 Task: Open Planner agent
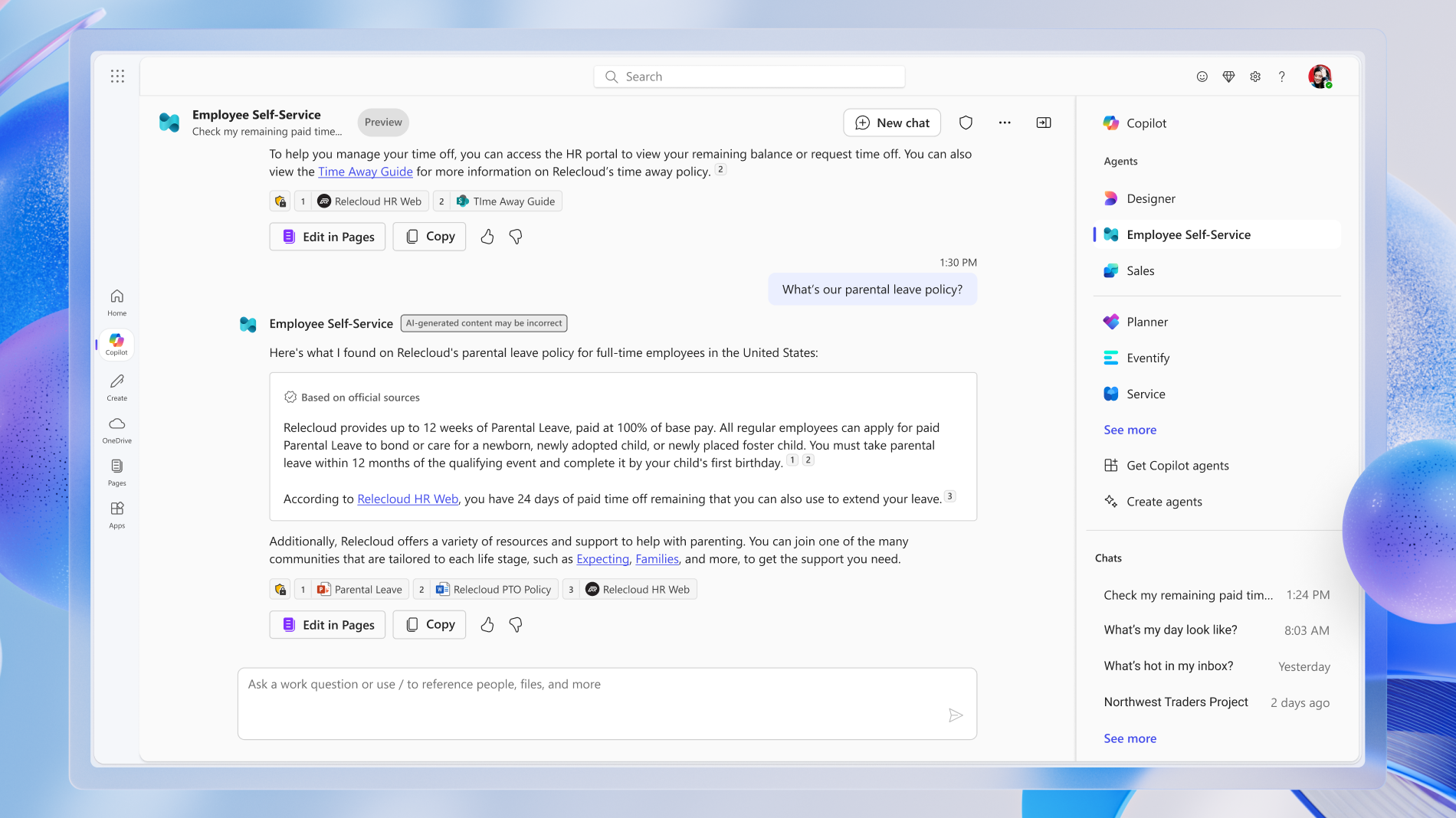(x=1217, y=322)
